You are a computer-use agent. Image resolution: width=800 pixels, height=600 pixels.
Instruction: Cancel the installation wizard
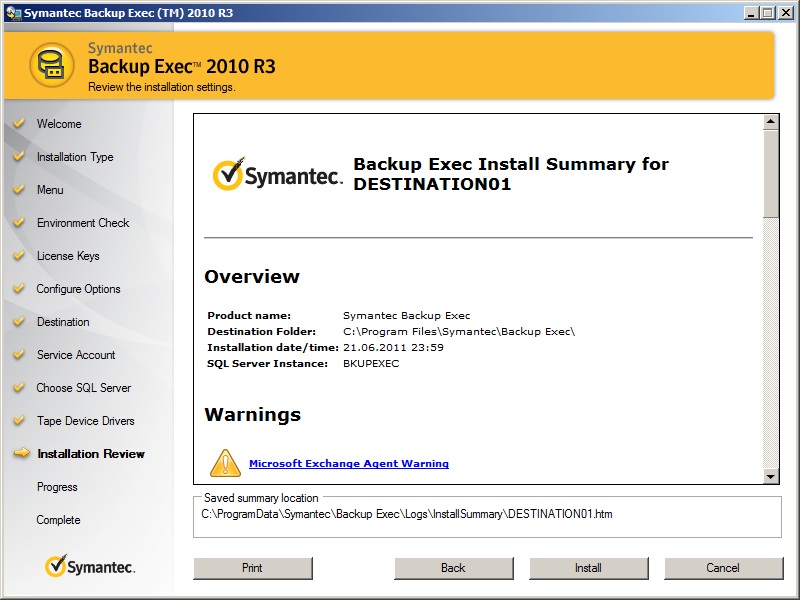click(x=722, y=568)
